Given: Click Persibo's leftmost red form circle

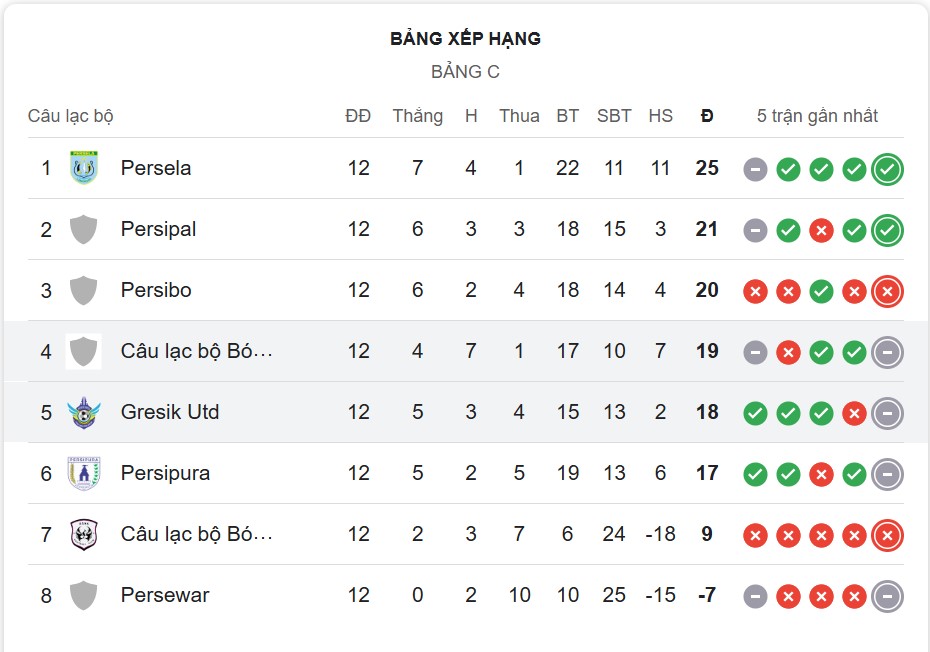Looking at the screenshot, I should tap(755, 291).
